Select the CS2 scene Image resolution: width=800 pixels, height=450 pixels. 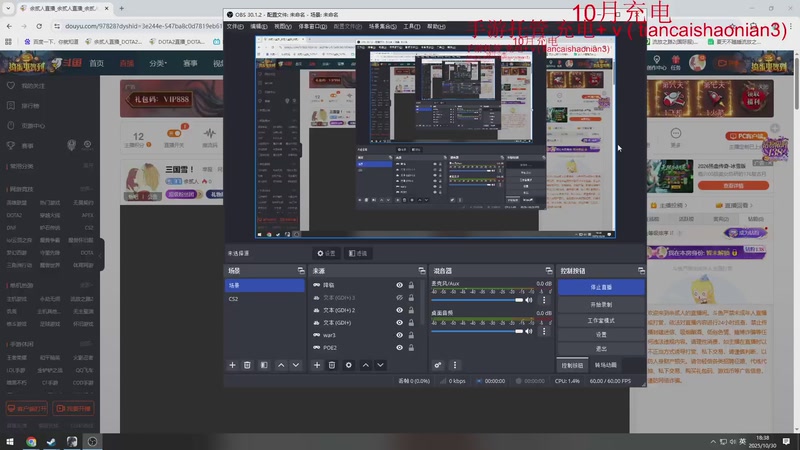point(265,299)
